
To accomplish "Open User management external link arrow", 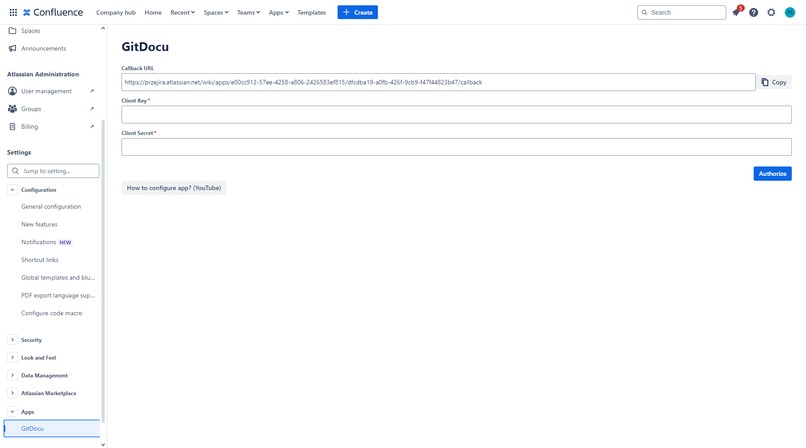I will (92, 91).
